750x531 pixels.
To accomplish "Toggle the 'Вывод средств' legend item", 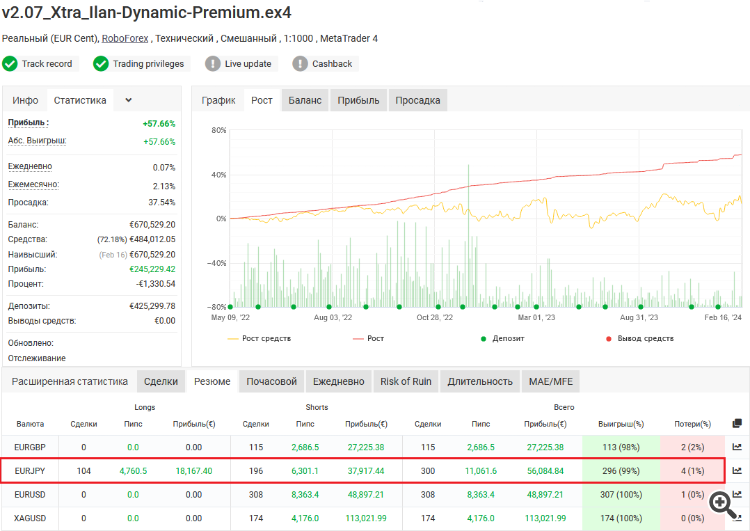I will [x=638, y=339].
